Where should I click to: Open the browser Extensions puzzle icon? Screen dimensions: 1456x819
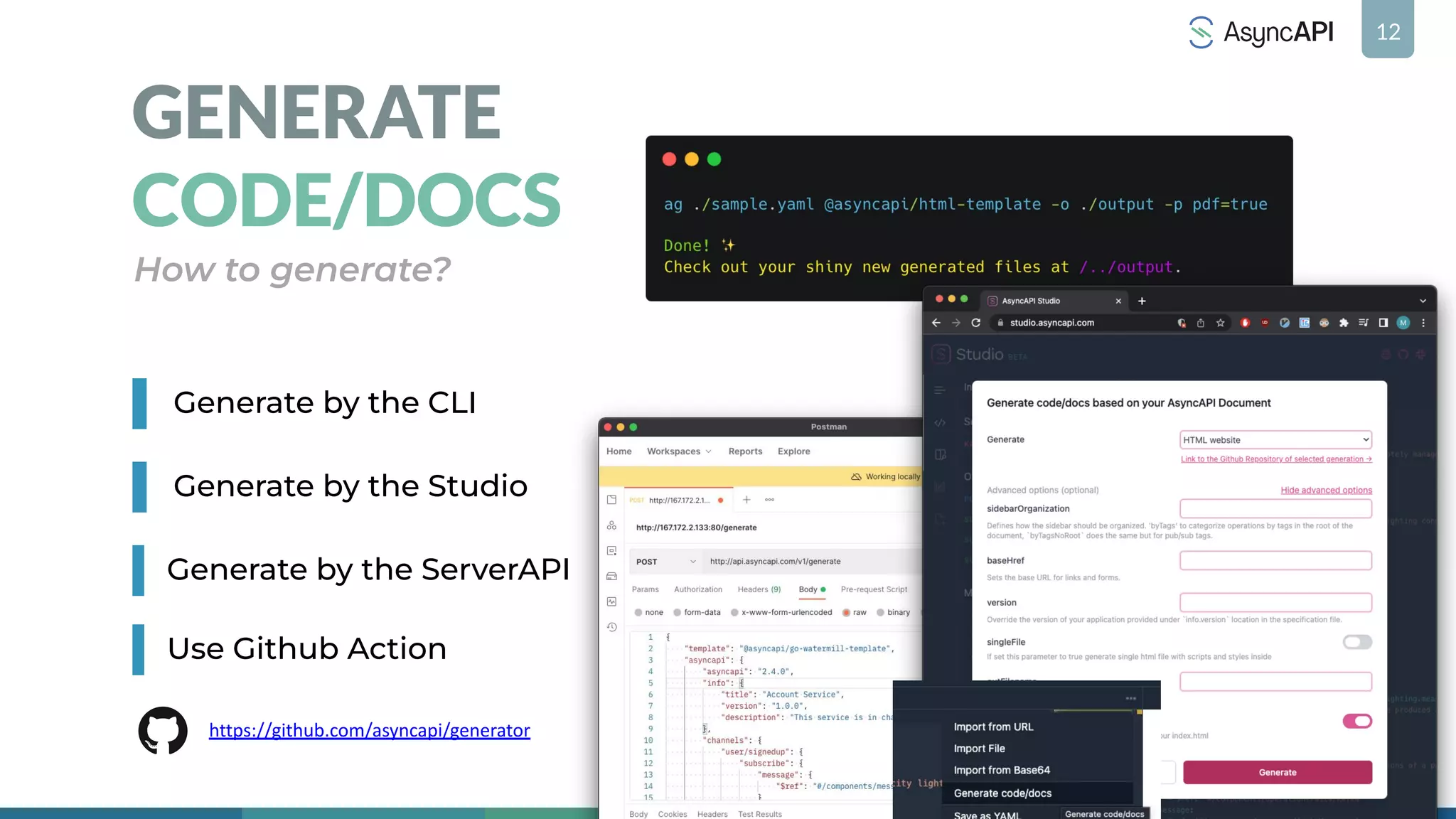1344,323
